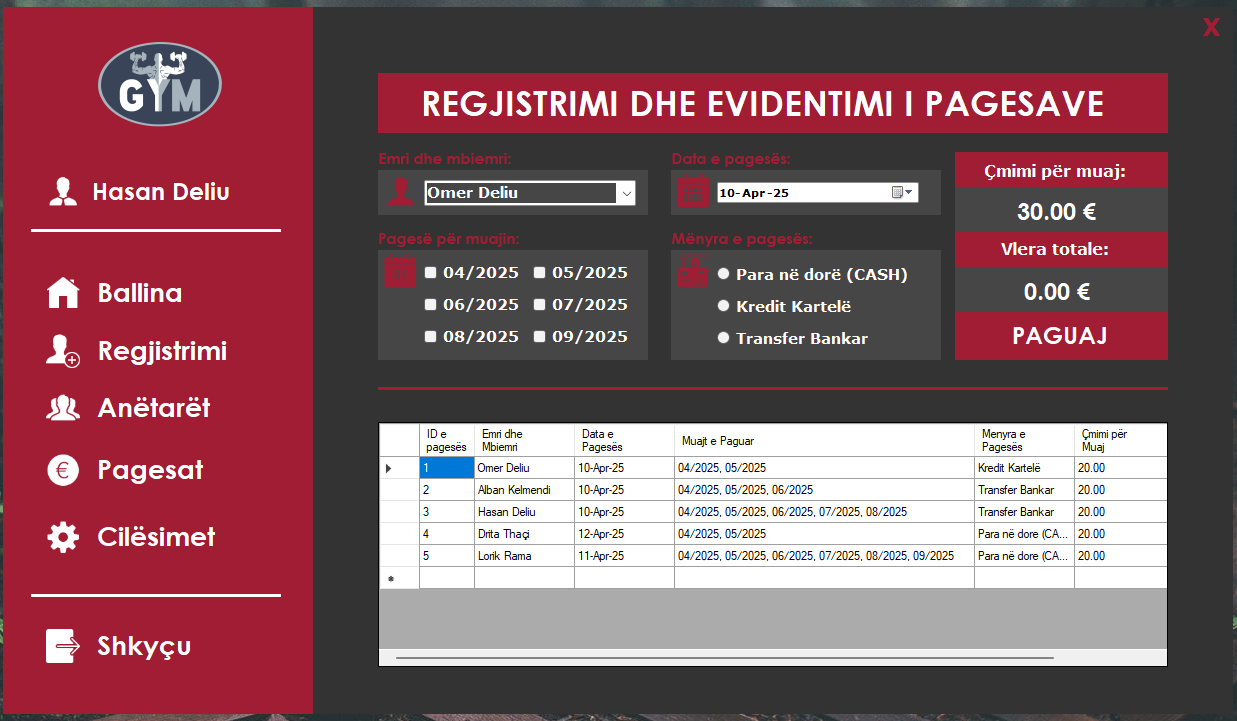Image resolution: width=1237 pixels, height=721 pixels.
Task: Click the GYM logo in sidebar
Action: (x=159, y=84)
